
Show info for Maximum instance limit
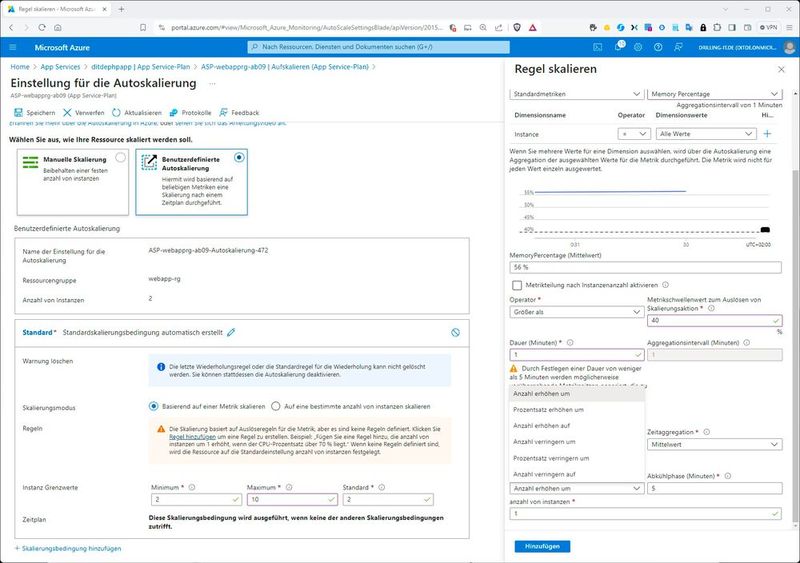click(289, 487)
